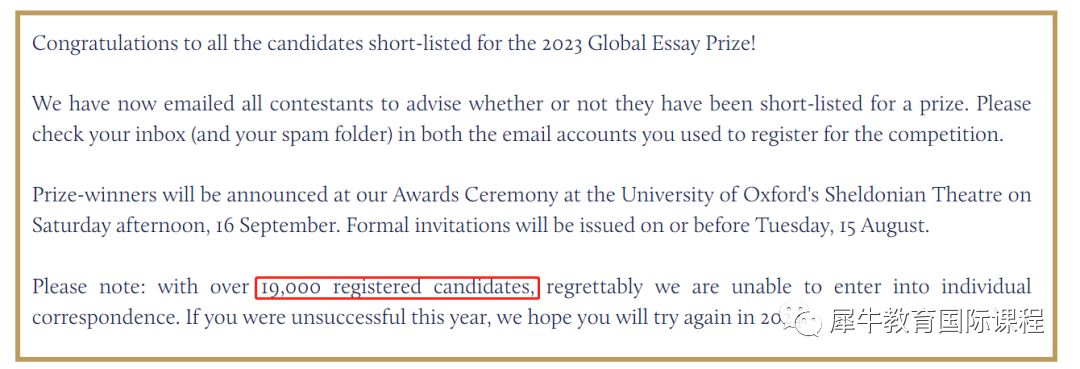Click 'check your inbox' text

(109, 134)
